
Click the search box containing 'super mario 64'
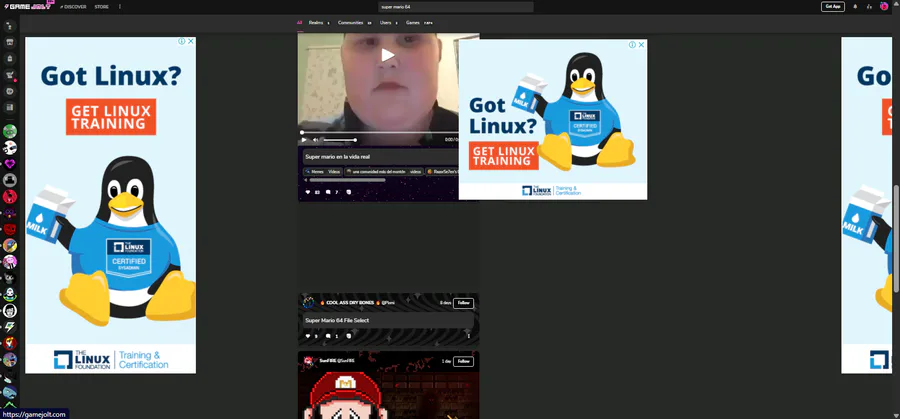(456, 7)
